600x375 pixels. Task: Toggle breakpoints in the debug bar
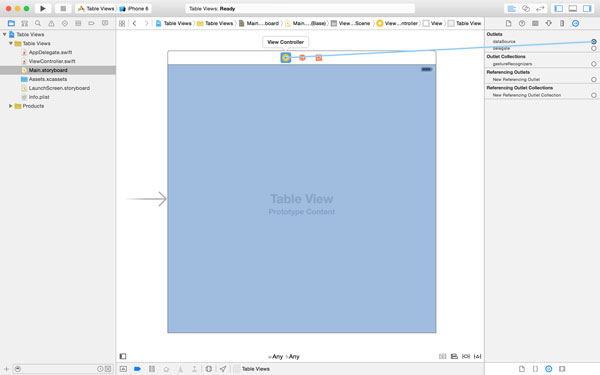(x=137, y=369)
